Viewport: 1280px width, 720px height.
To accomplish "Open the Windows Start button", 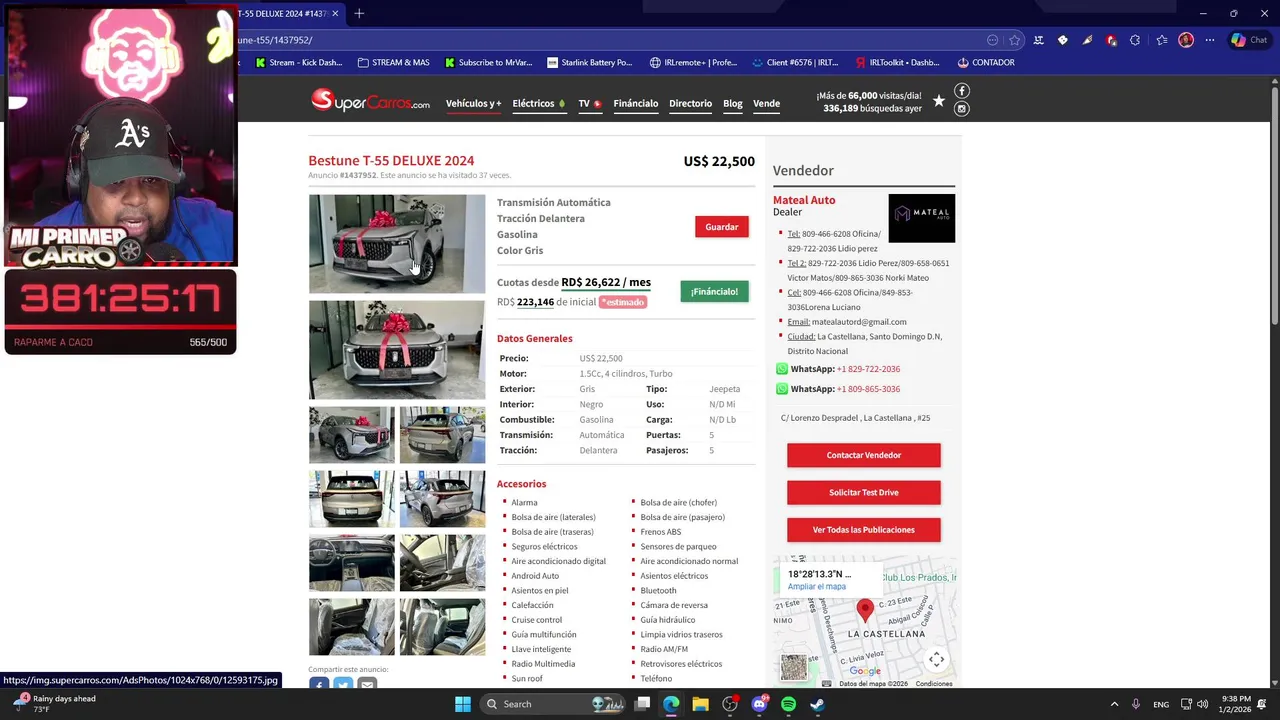I will (463, 704).
